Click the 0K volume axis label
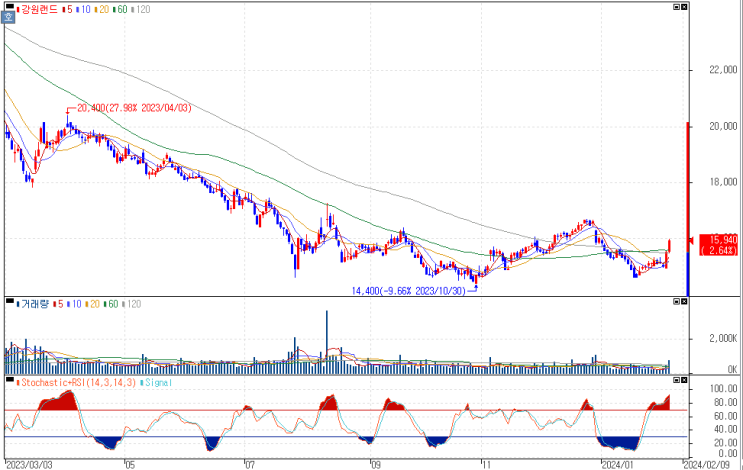 coord(732,370)
